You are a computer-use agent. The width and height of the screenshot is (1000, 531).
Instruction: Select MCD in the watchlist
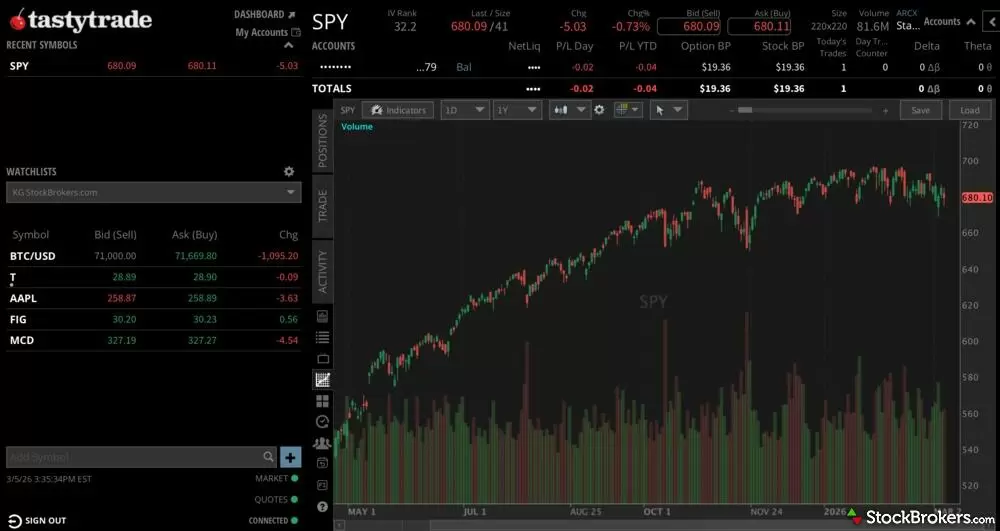point(153,340)
